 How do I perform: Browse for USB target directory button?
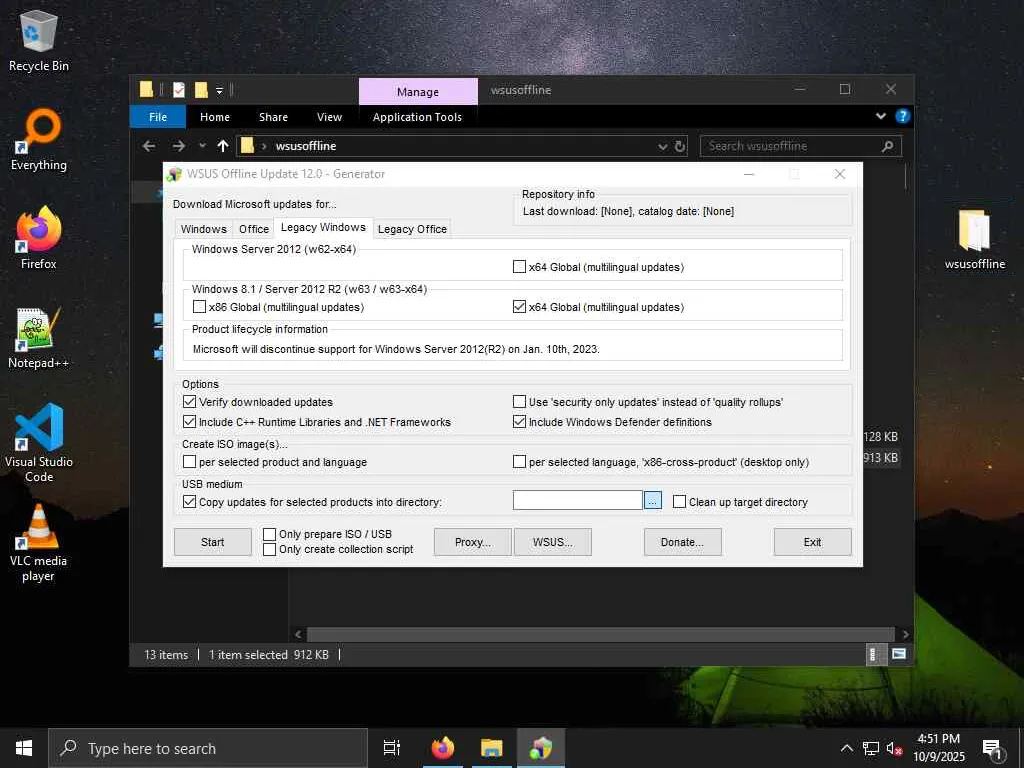click(652, 501)
